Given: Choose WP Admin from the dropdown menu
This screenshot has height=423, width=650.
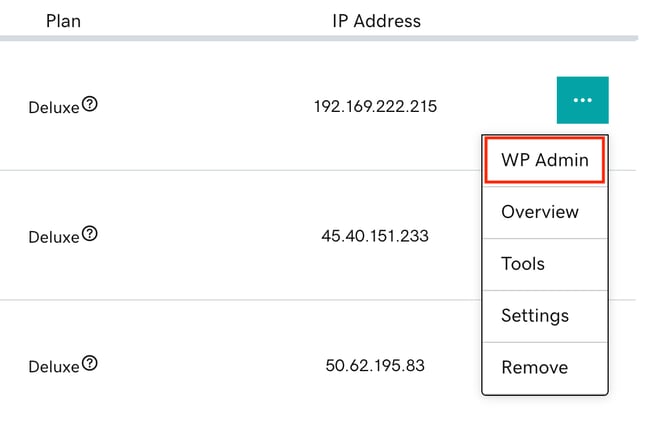Looking at the screenshot, I should click(x=545, y=160).
